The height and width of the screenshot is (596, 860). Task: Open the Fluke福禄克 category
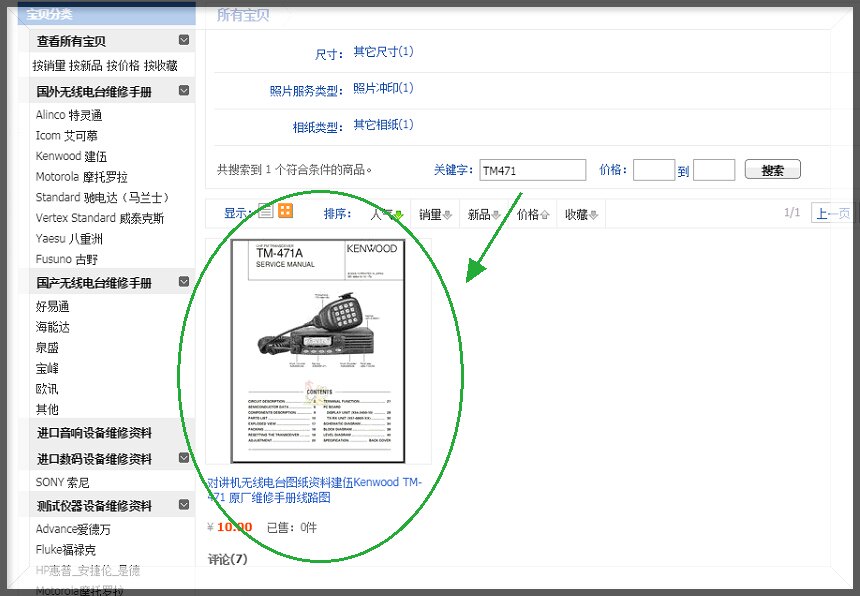click(x=66, y=549)
